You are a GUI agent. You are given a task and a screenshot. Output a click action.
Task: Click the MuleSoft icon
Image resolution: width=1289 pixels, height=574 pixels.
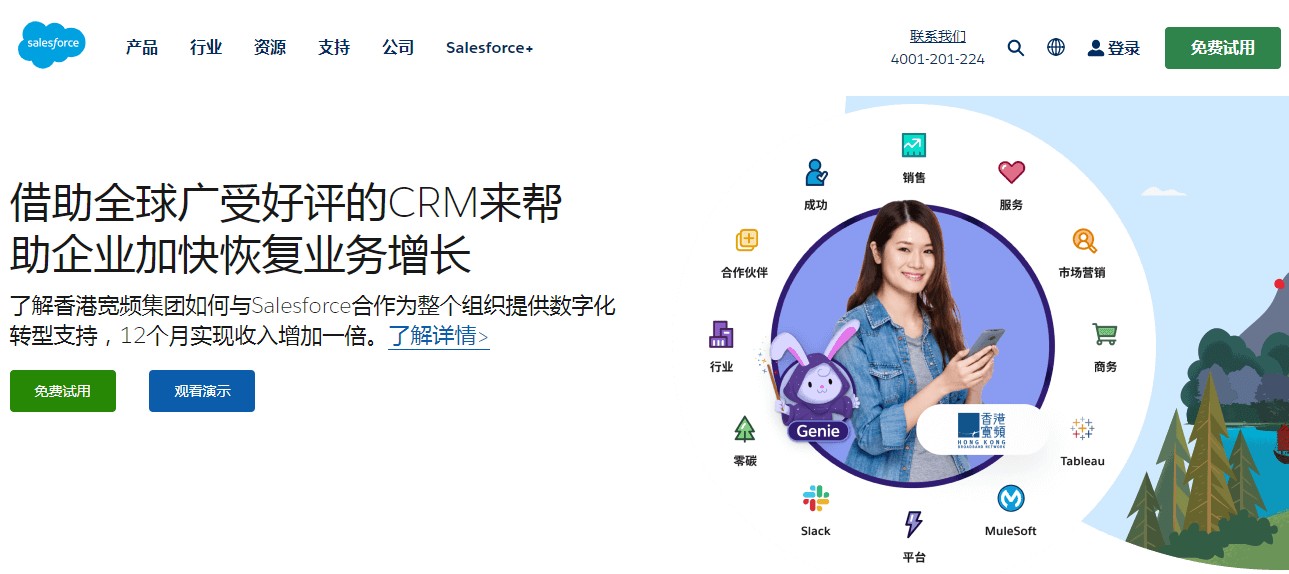[x=1011, y=498]
